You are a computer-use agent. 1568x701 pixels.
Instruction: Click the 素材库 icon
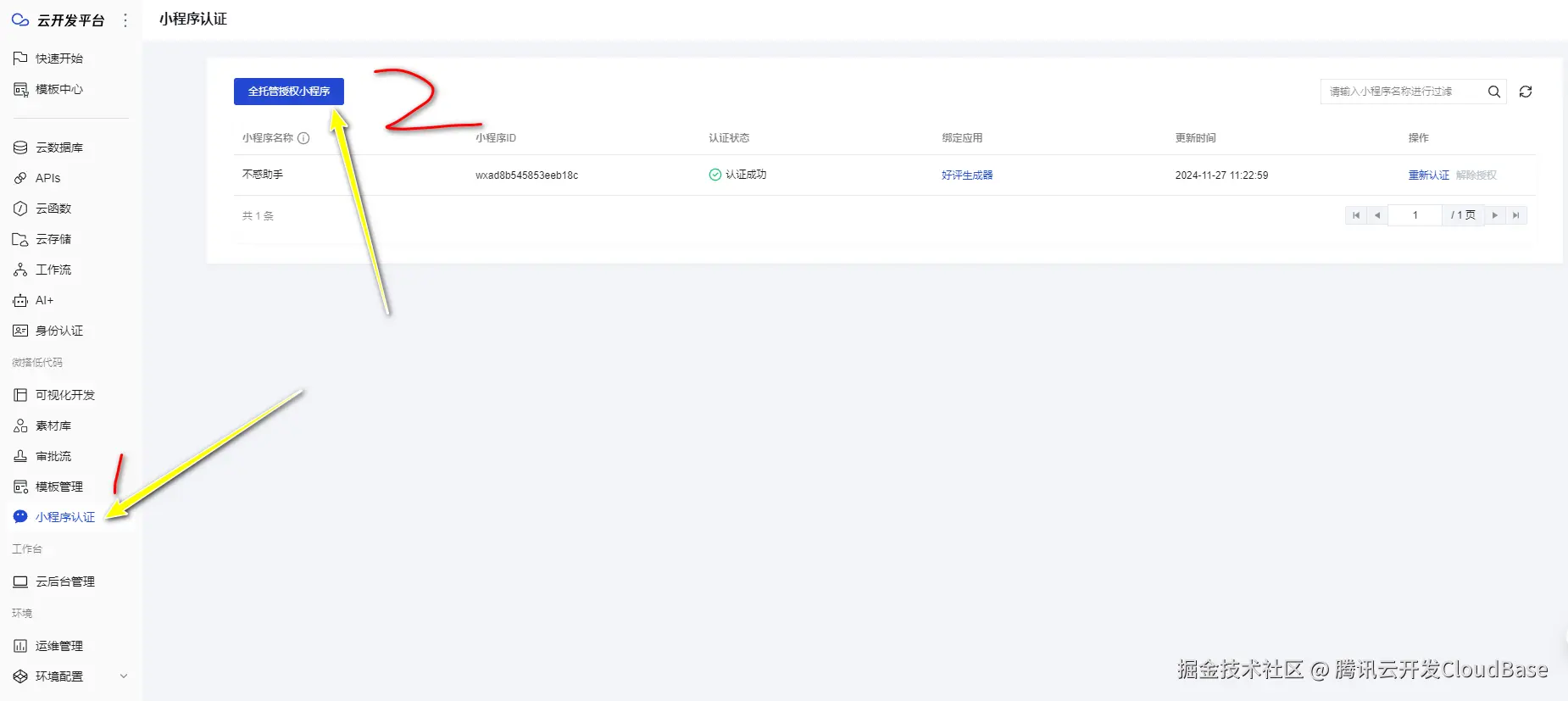click(20, 426)
